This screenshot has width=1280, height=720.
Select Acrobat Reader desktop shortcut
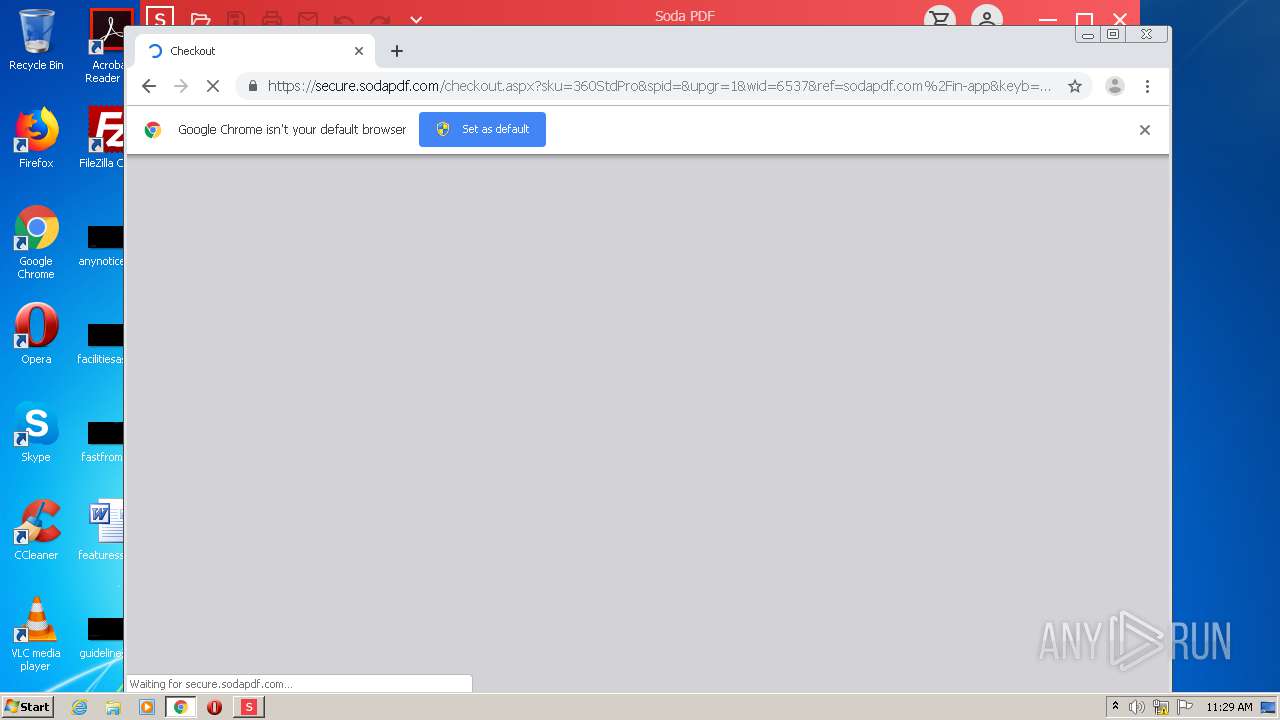click(x=106, y=46)
